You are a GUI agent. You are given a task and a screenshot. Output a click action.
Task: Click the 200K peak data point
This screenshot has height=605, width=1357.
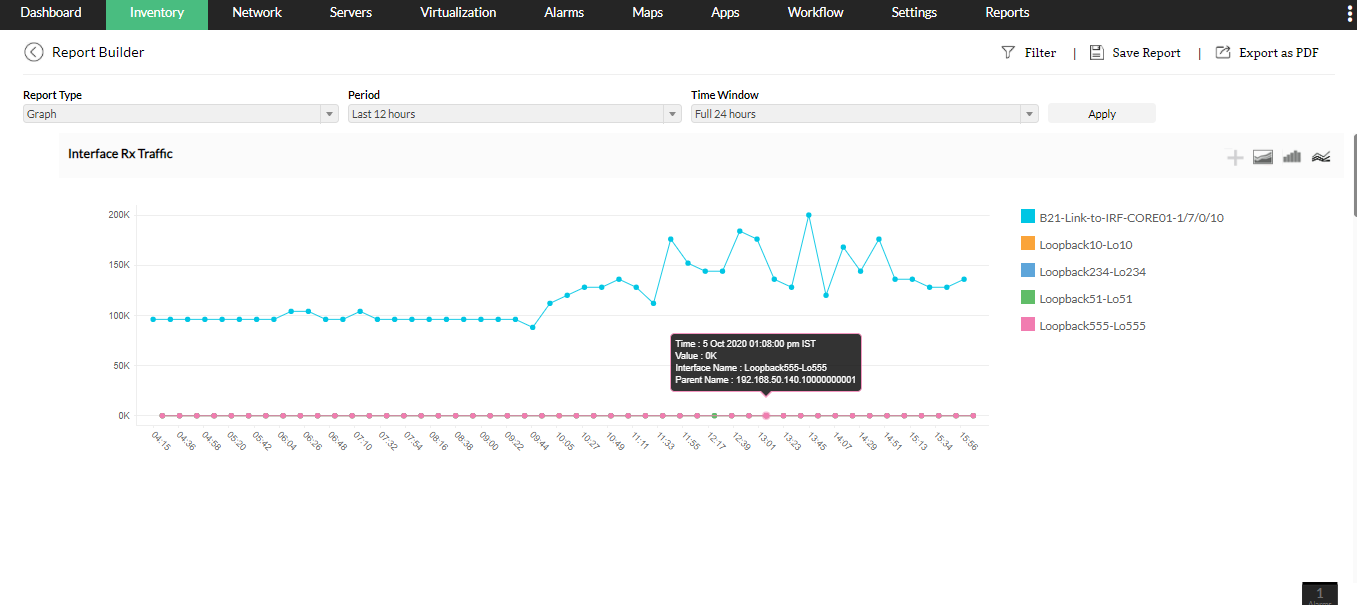[x=808, y=215]
